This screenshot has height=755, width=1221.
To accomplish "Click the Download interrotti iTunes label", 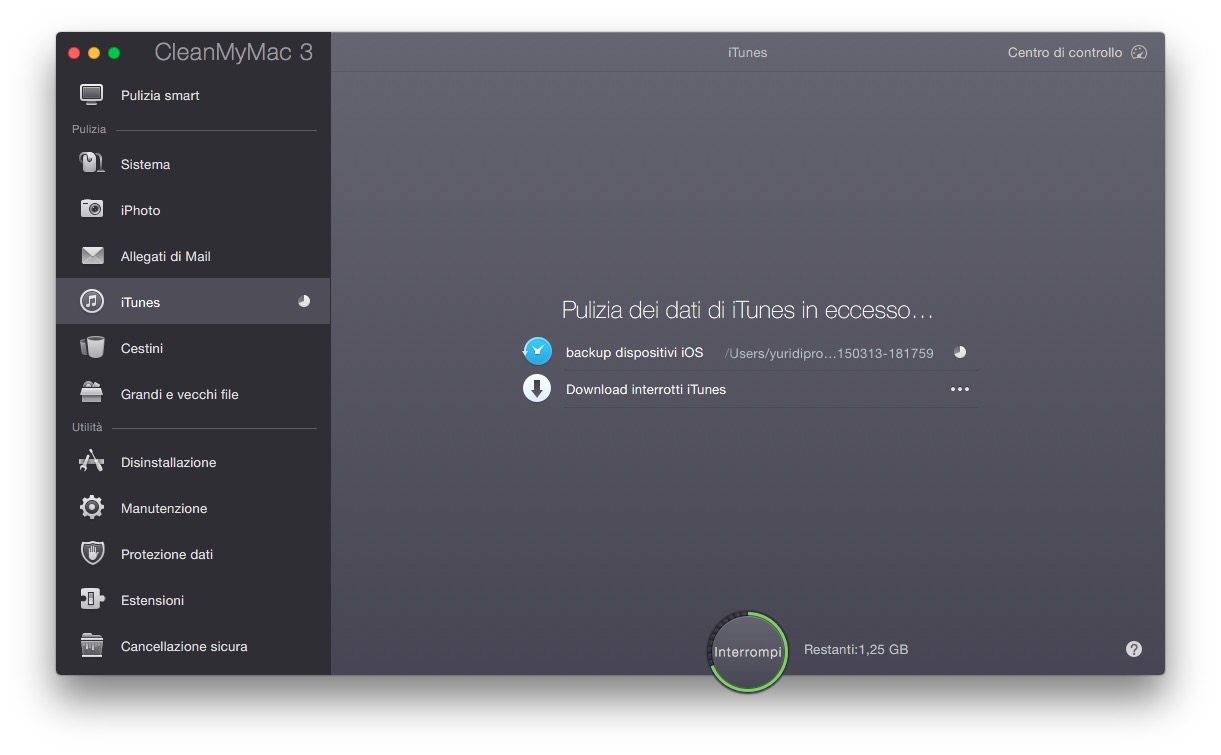I will point(646,389).
